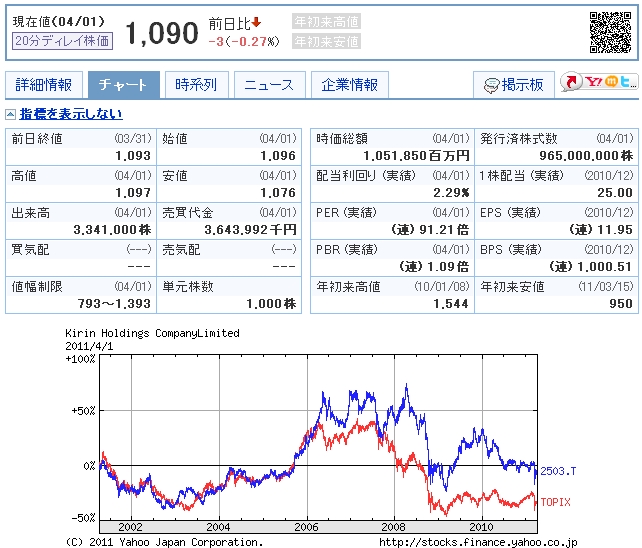This screenshot has height=548, width=642.
Task: Click the Twitter t share icon
Action: click(625, 82)
